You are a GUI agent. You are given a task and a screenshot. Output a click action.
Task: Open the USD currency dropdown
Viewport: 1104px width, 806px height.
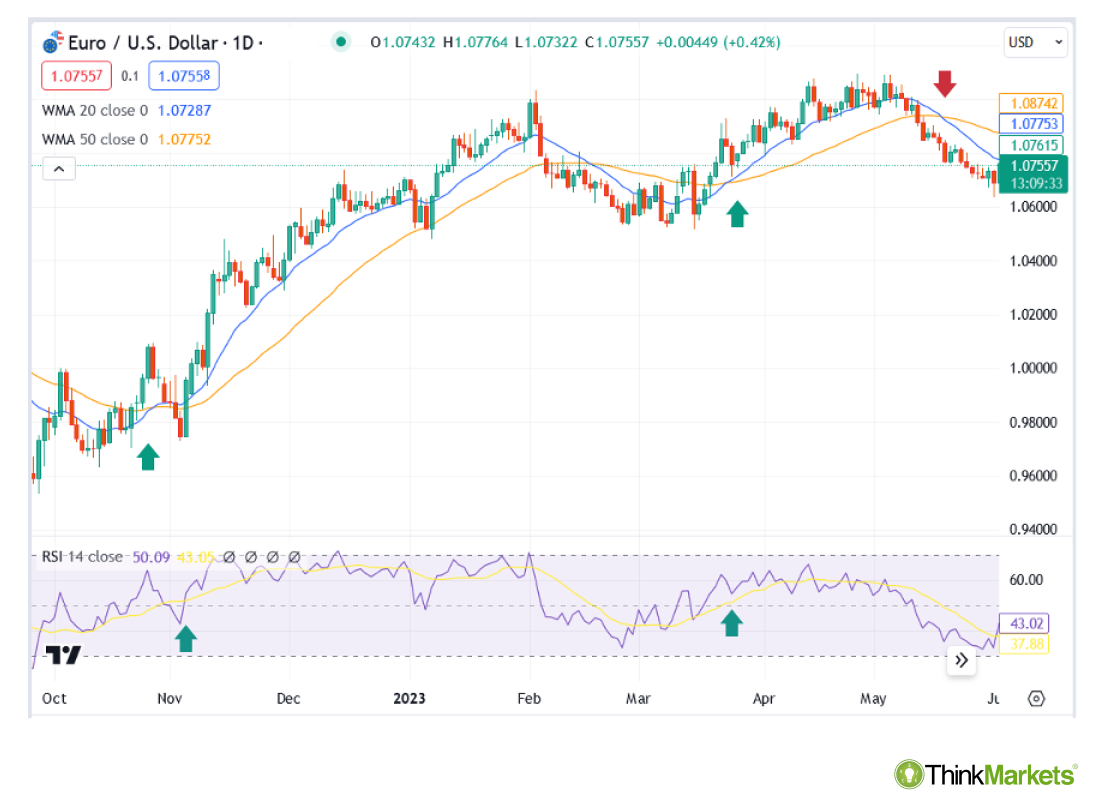1034,43
